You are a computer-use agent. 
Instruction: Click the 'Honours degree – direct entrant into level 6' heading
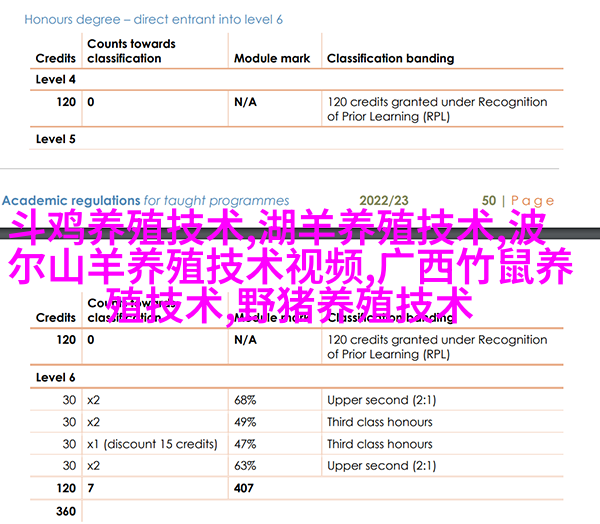pos(153,20)
